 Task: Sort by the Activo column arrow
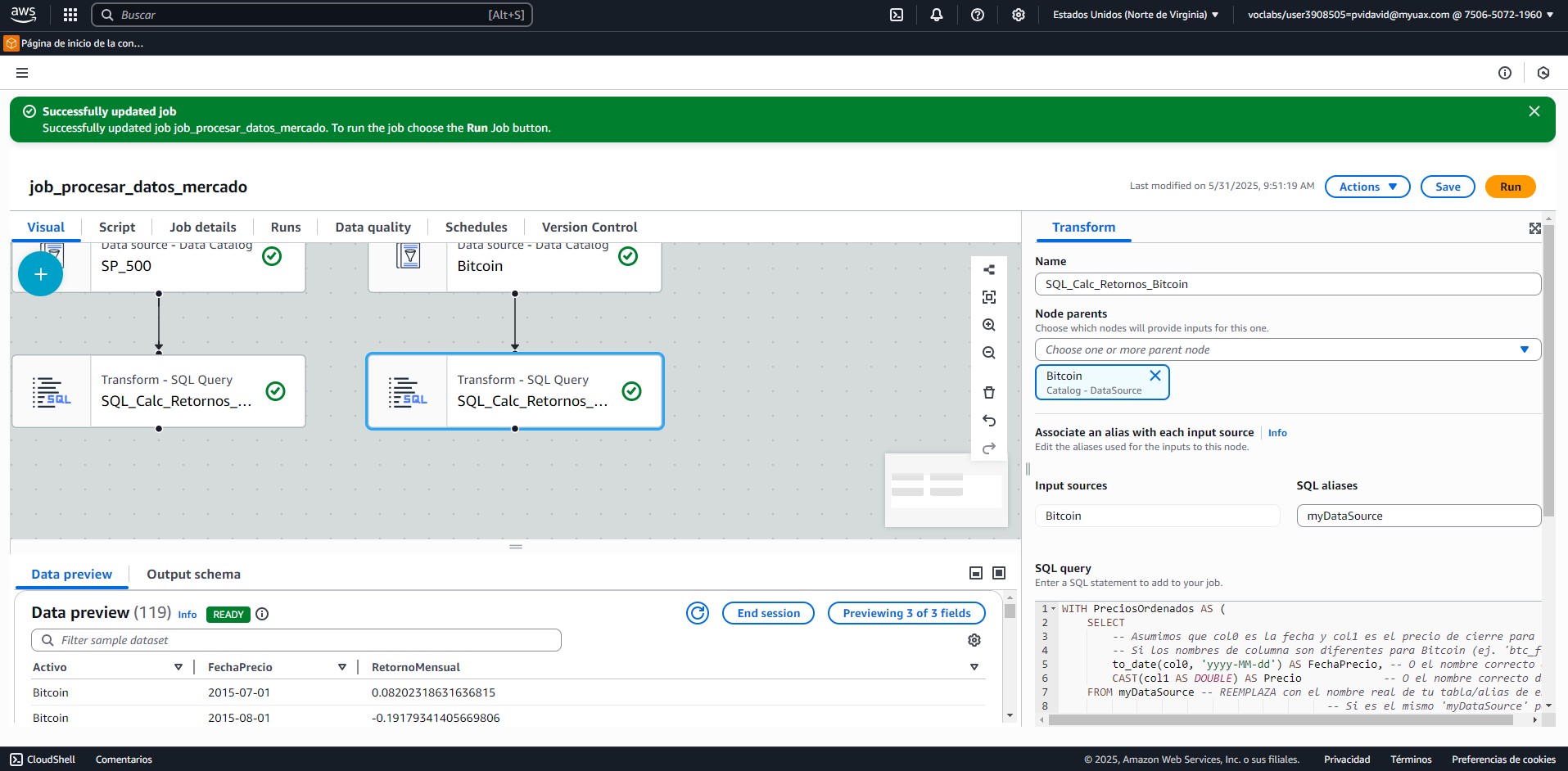[x=178, y=667]
